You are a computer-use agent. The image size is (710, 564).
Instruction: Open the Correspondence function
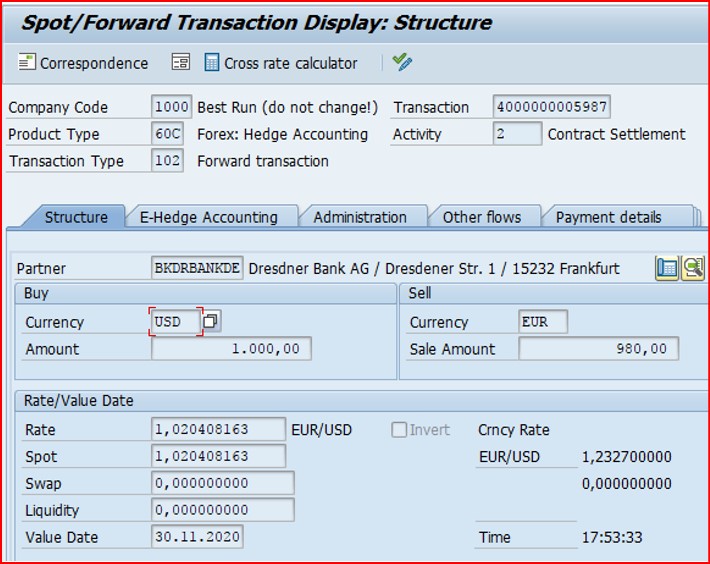point(83,63)
